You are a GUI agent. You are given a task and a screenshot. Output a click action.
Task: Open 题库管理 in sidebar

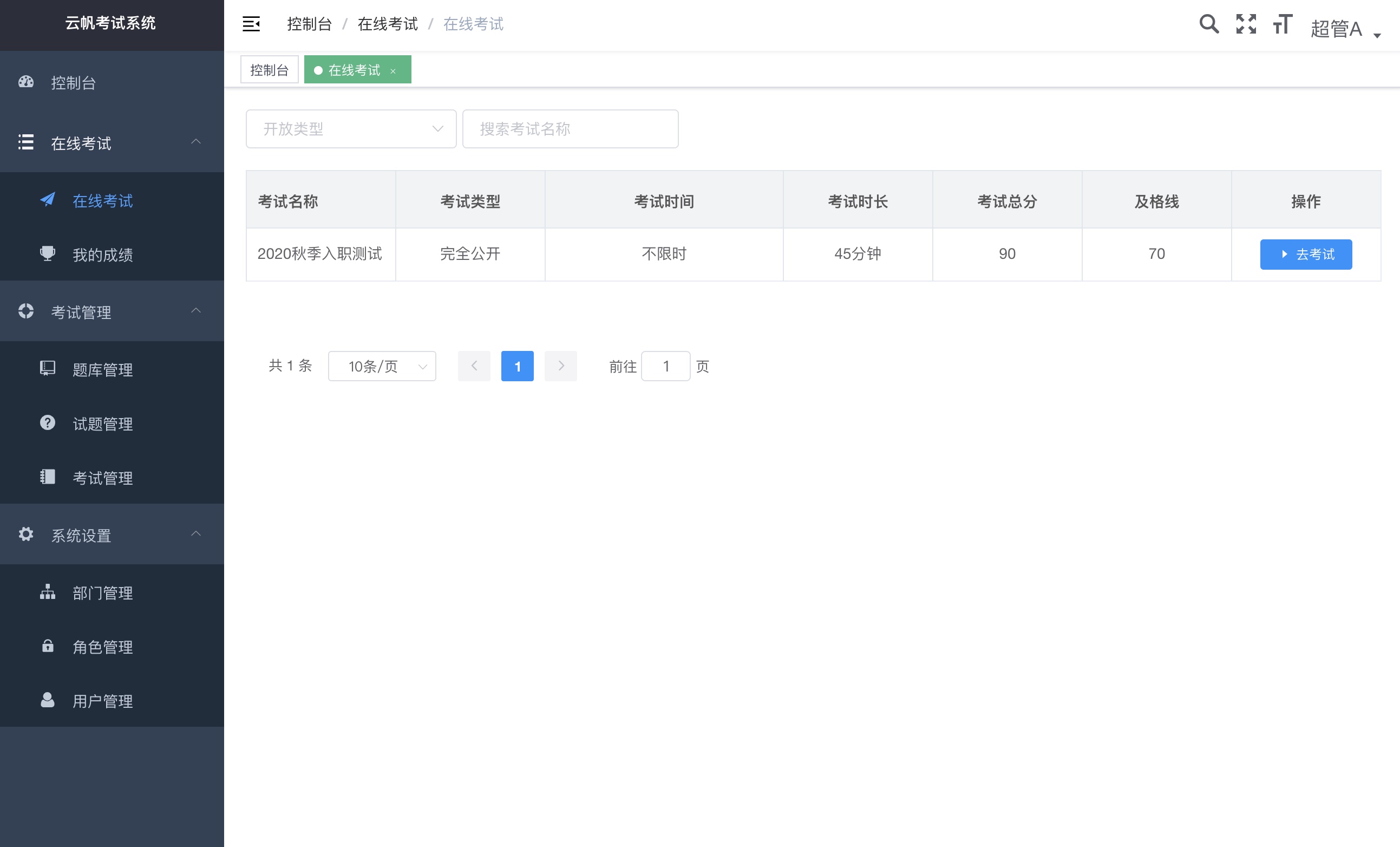pyautogui.click(x=102, y=369)
